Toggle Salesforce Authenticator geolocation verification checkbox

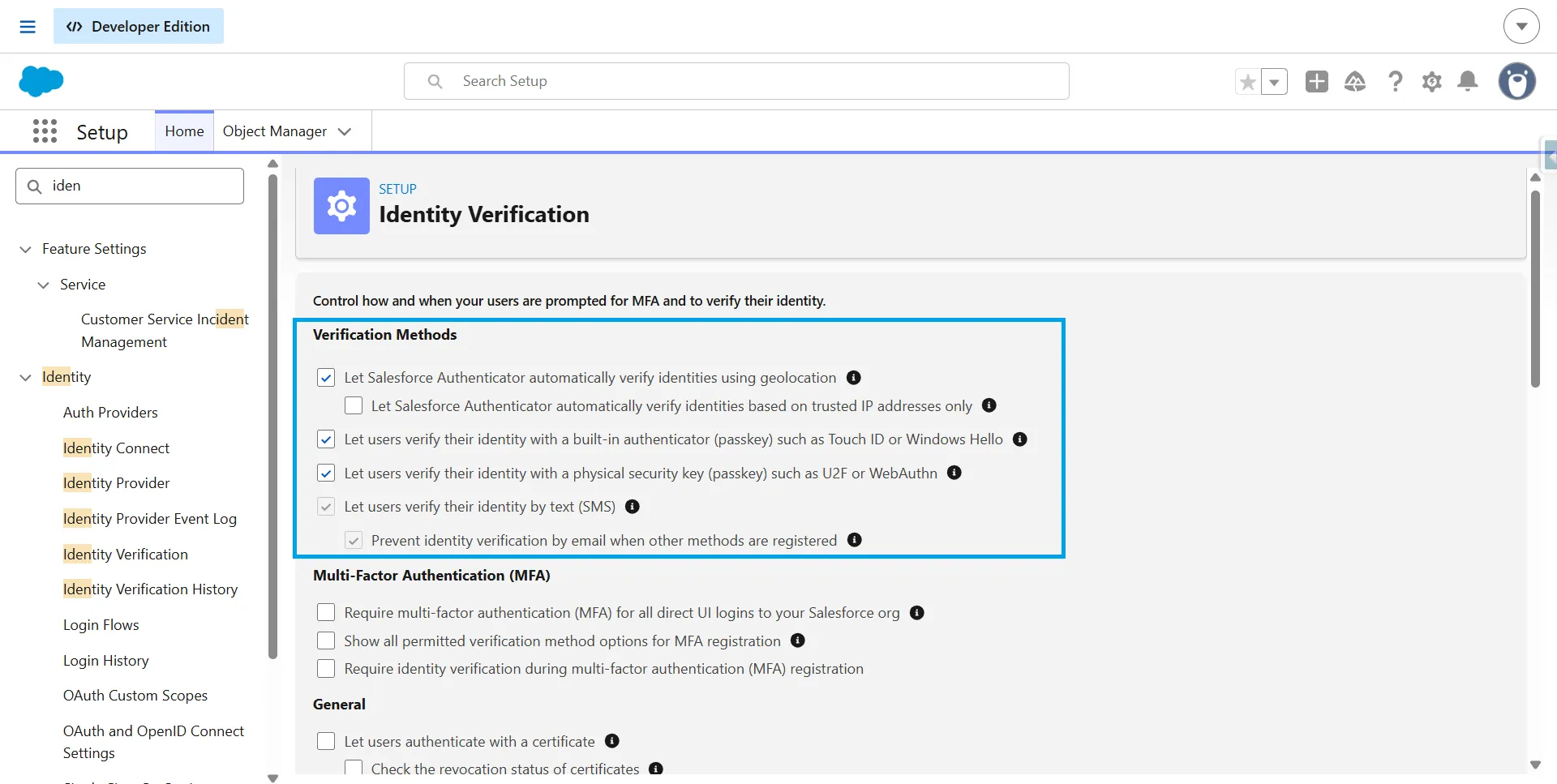326,378
